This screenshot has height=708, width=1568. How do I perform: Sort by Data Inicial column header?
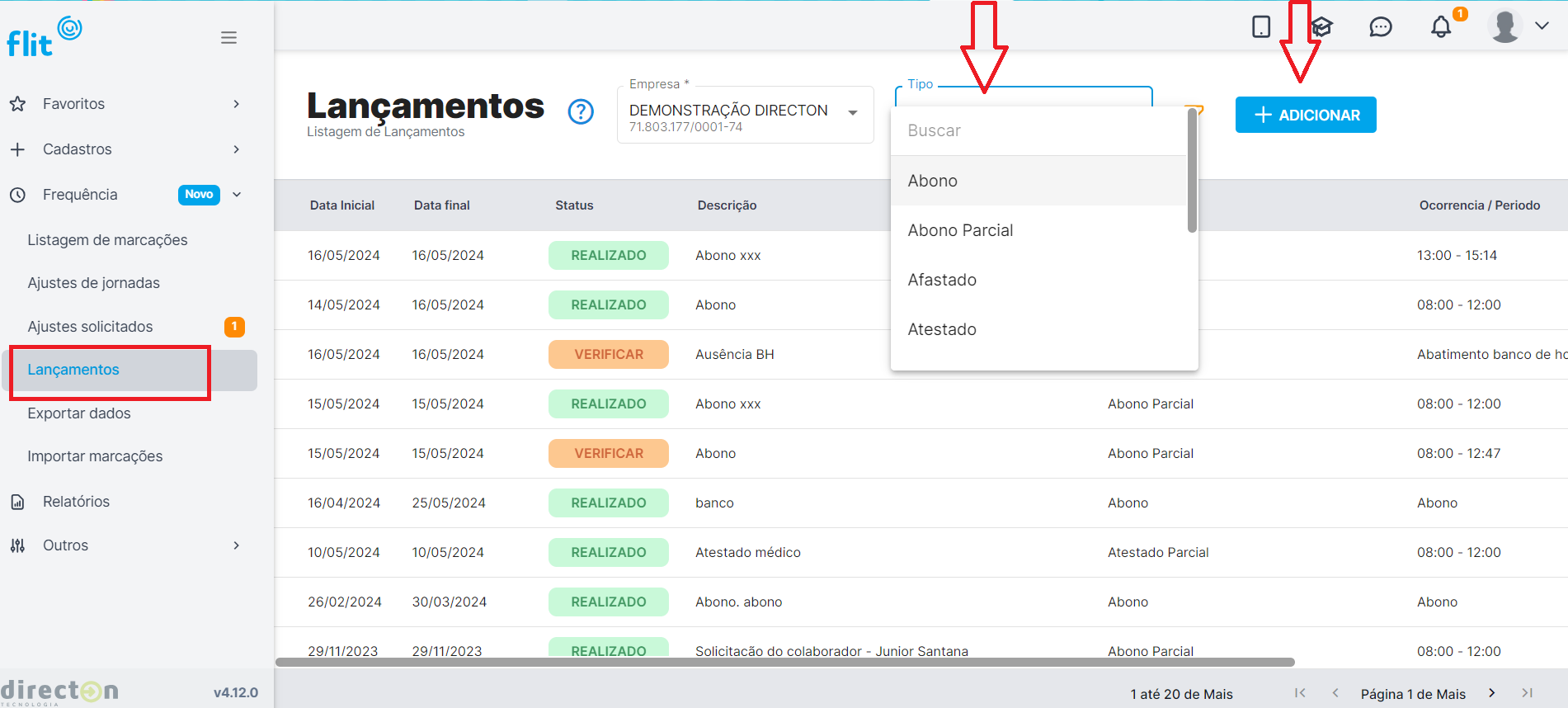tap(342, 205)
